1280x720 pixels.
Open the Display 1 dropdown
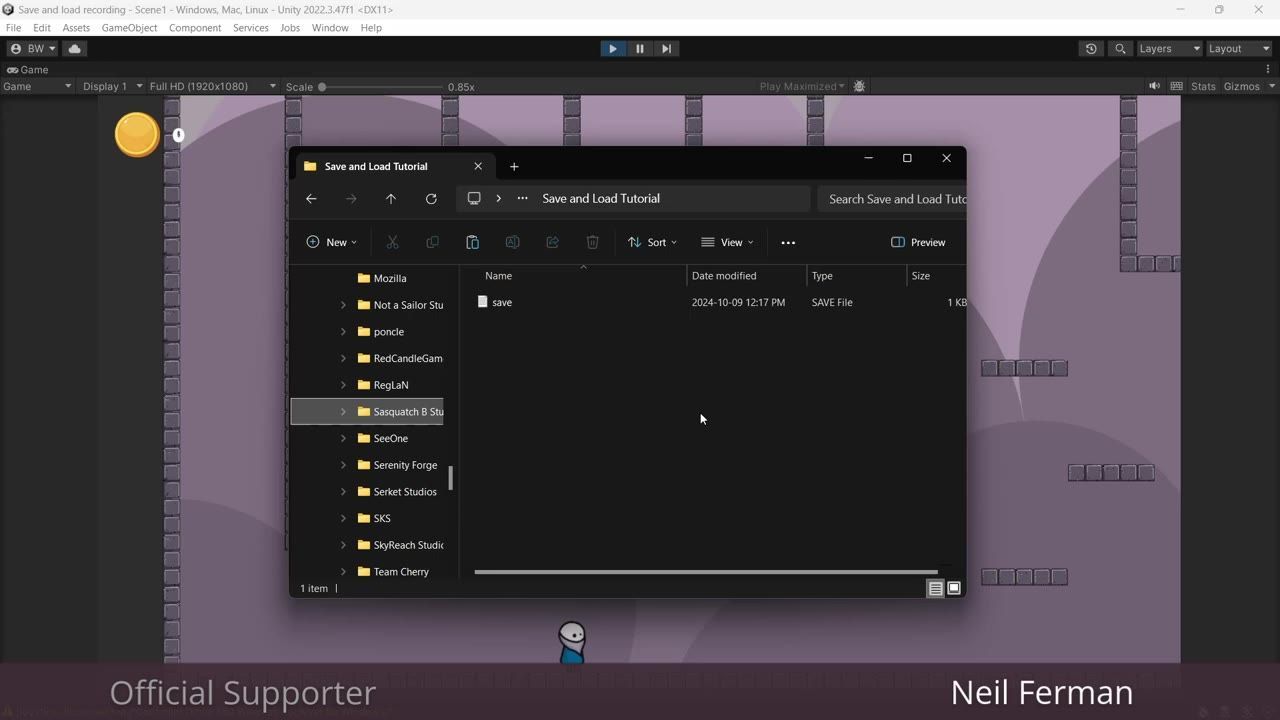point(112,86)
